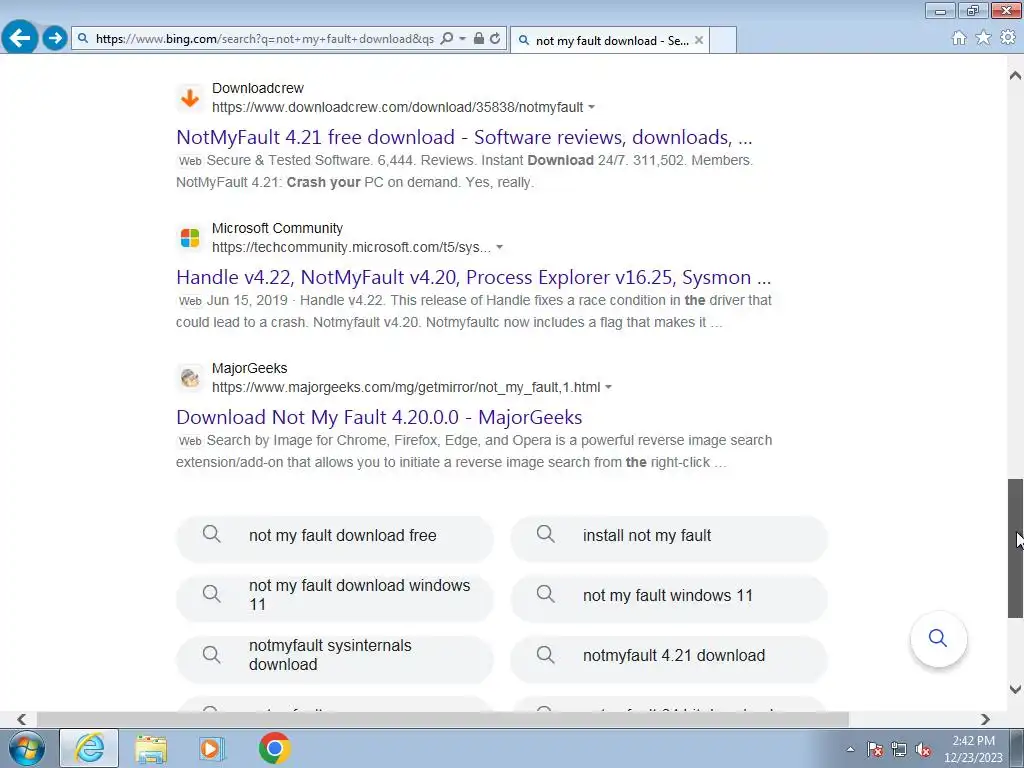
Task: Open a new blank tab
Action: pyautogui.click(x=723, y=40)
